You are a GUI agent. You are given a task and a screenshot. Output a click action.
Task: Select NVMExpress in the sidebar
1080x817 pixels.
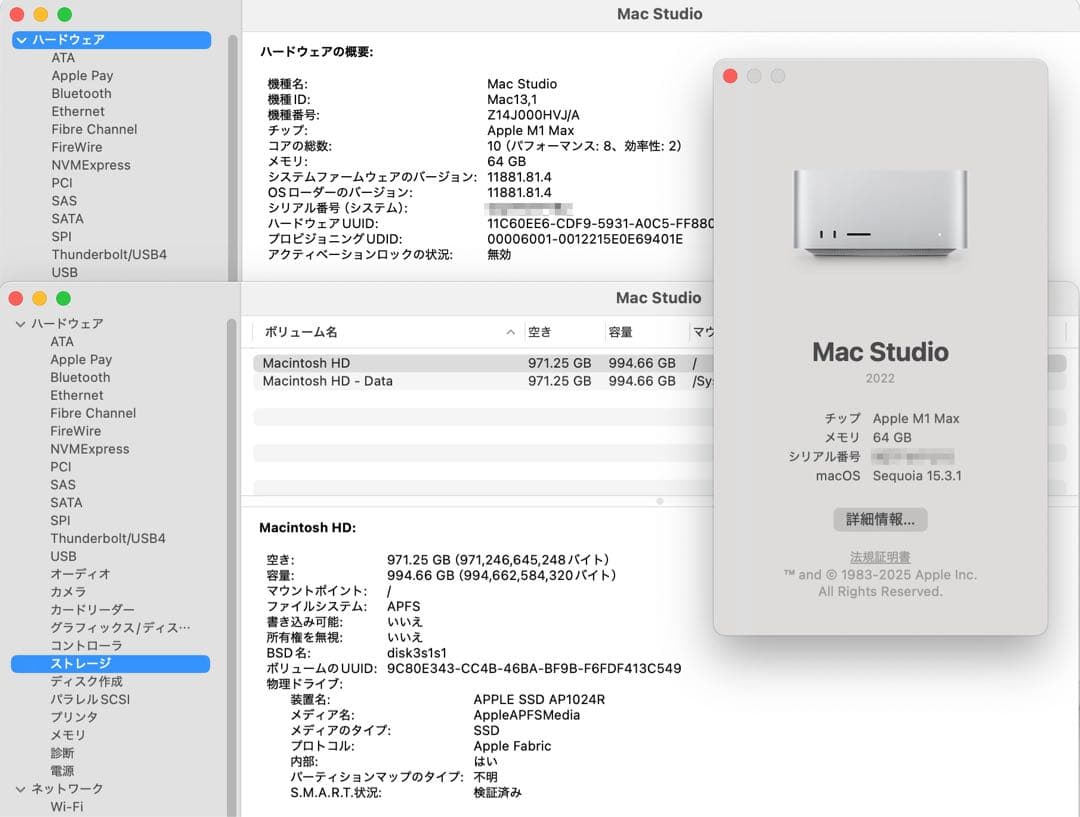92,448
